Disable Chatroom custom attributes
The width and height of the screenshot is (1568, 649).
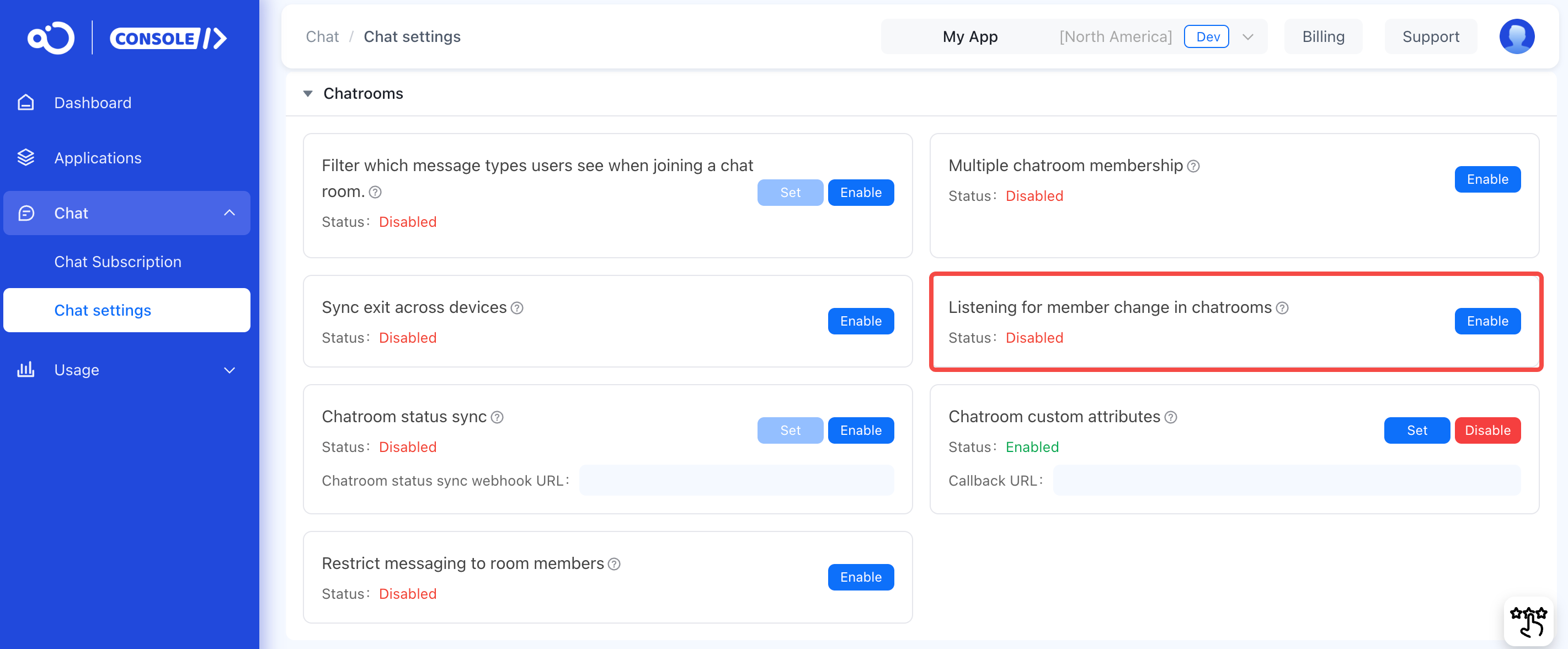coord(1487,430)
